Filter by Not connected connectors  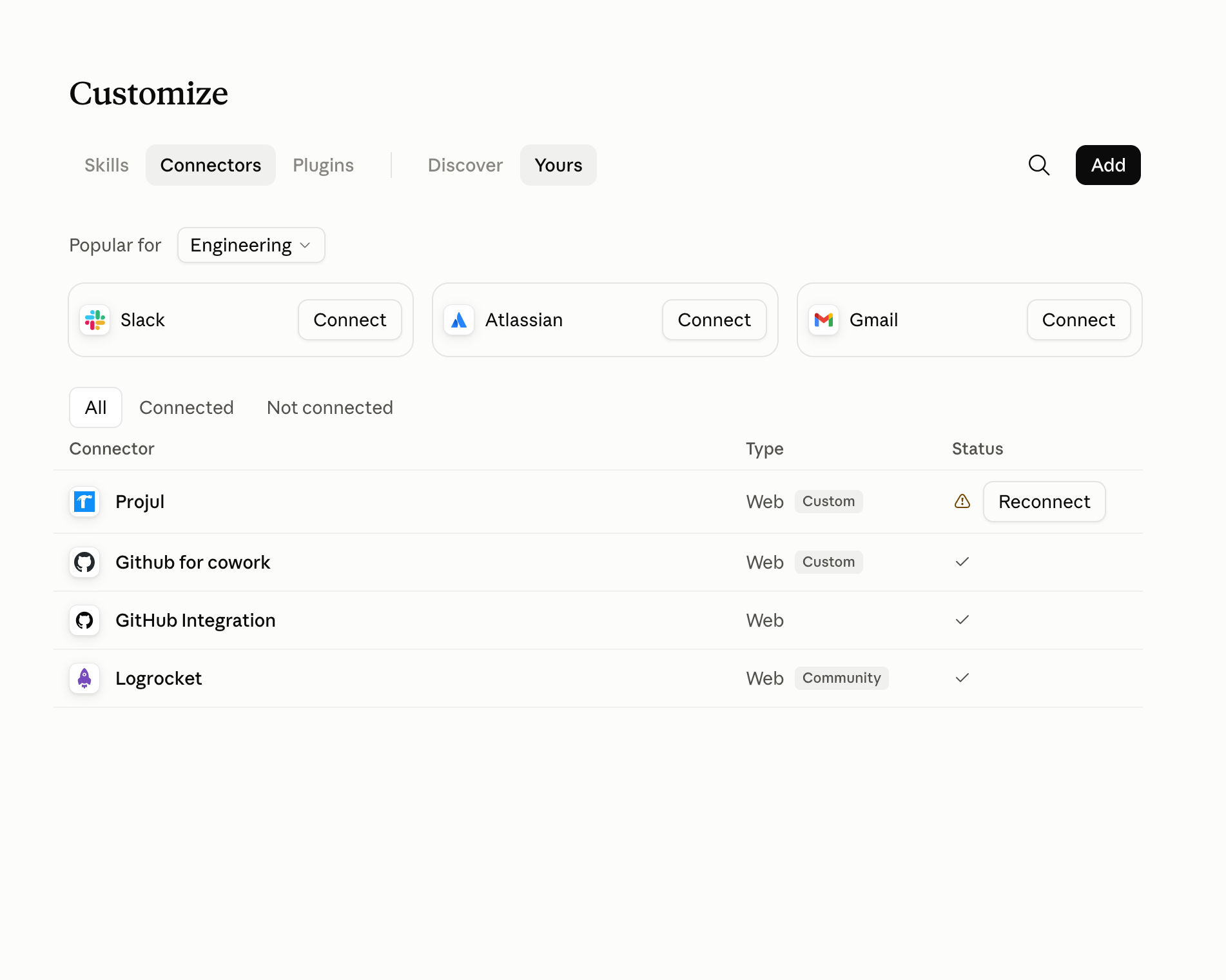330,407
